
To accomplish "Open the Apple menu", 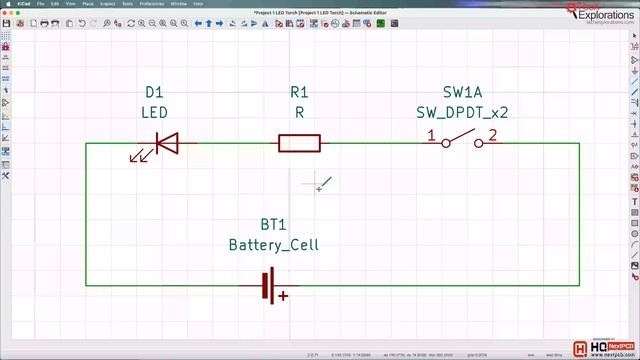I will [x=8, y=4].
